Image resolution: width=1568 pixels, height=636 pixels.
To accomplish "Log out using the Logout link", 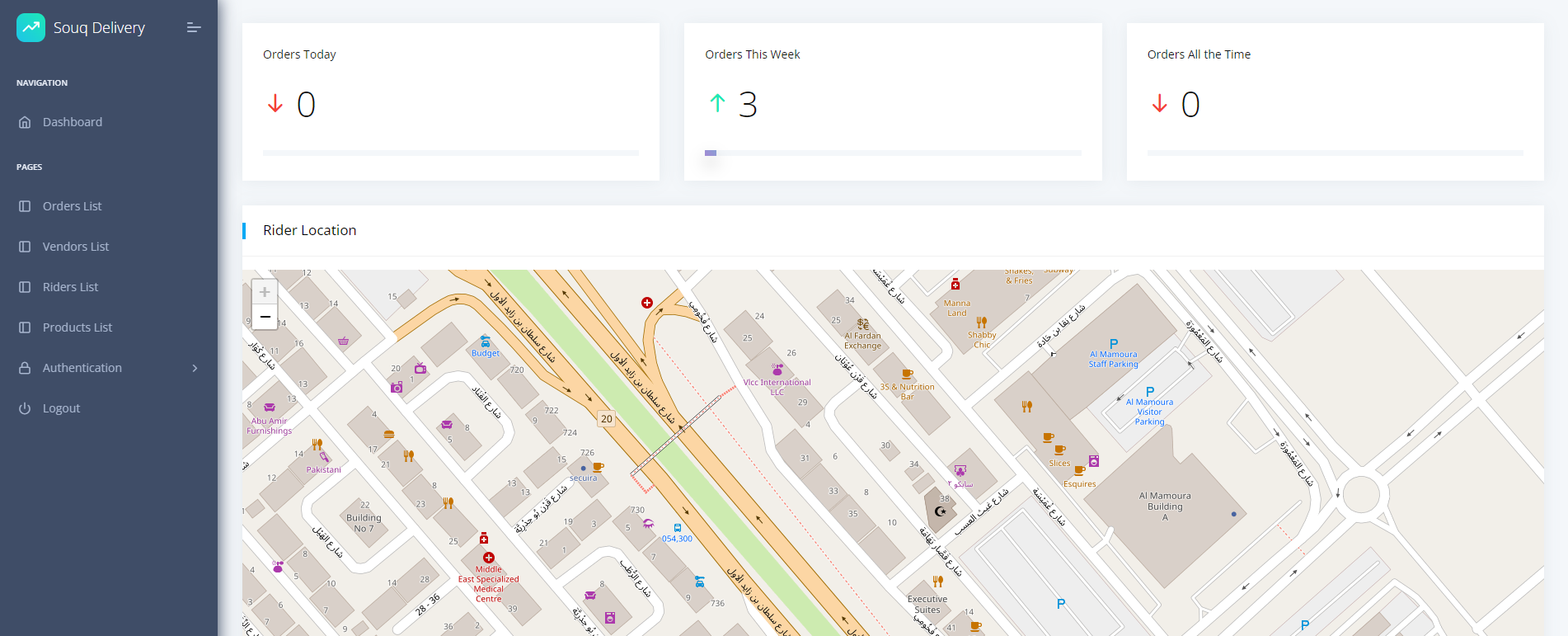I will [x=61, y=408].
